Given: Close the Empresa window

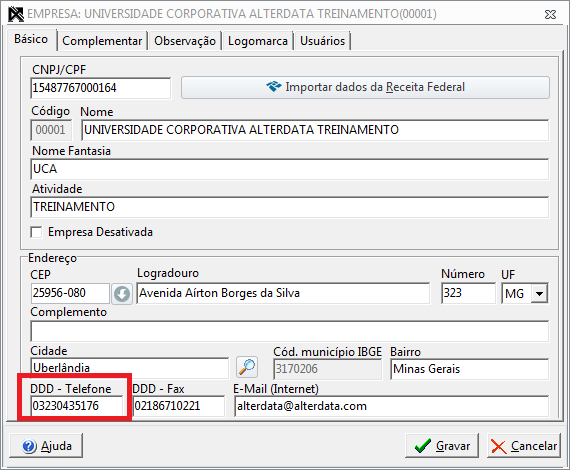Looking at the screenshot, I should pyautogui.click(x=550, y=15).
